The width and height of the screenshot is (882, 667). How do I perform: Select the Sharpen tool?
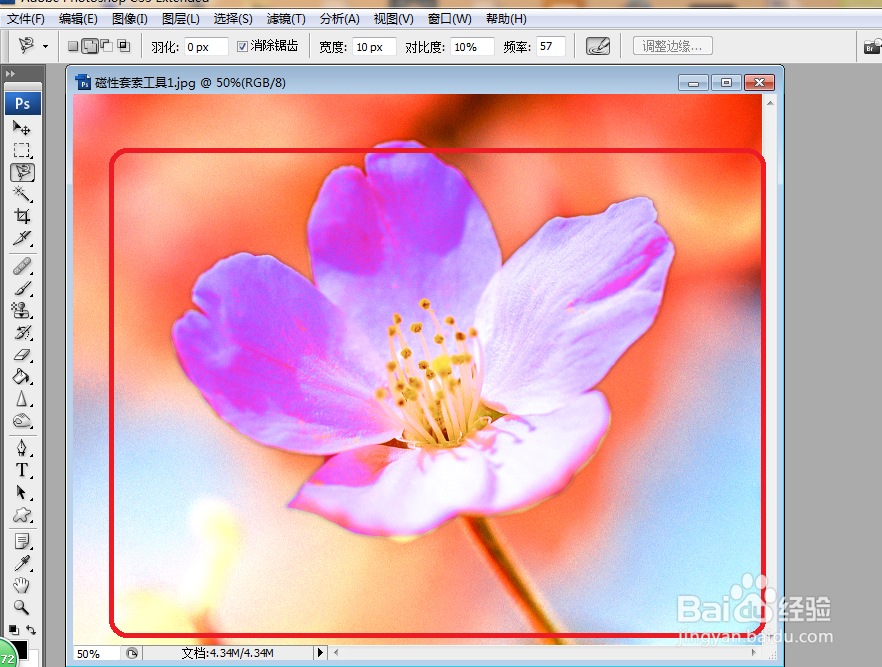22,399
